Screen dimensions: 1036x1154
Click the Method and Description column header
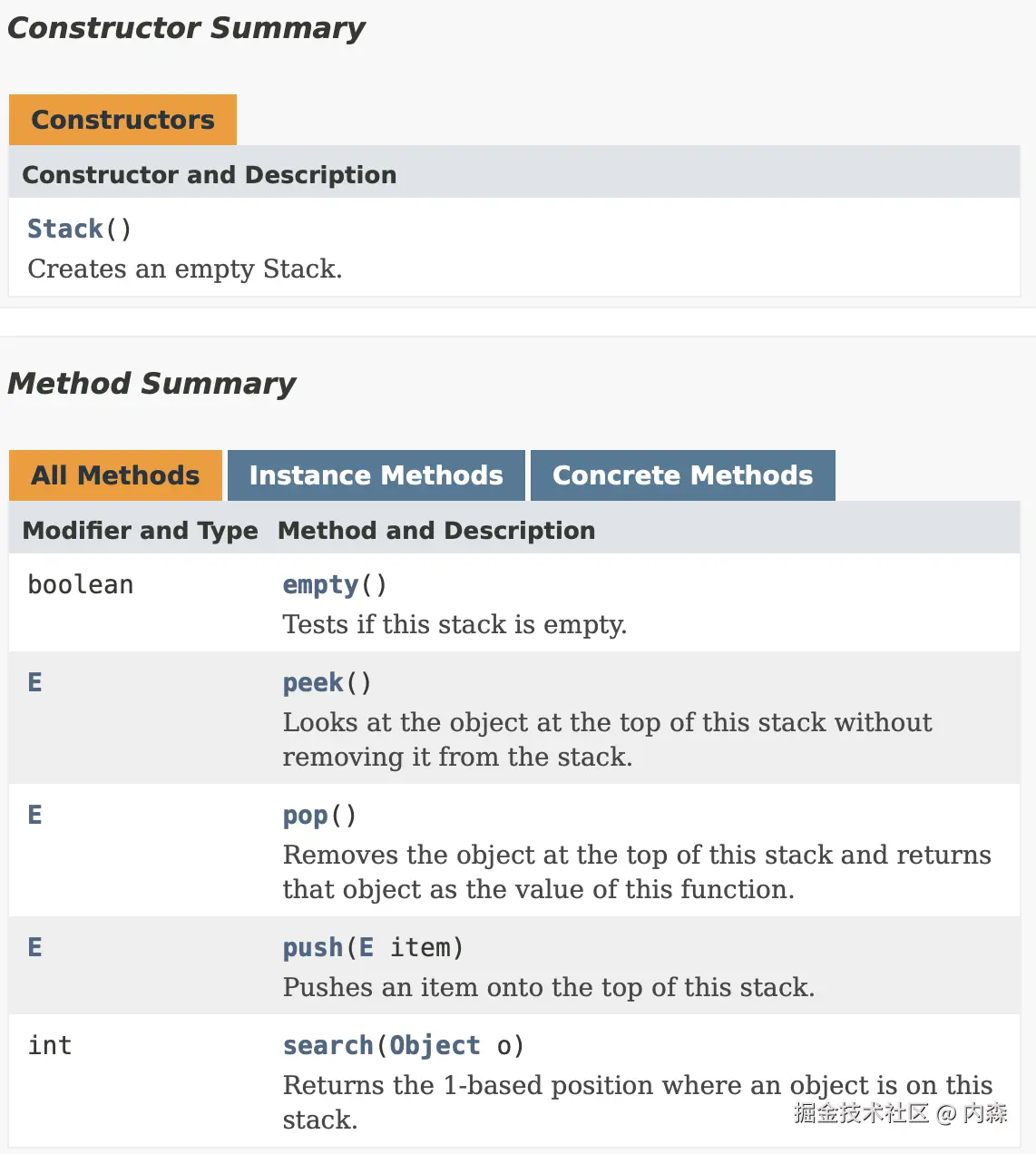(436, 531)
